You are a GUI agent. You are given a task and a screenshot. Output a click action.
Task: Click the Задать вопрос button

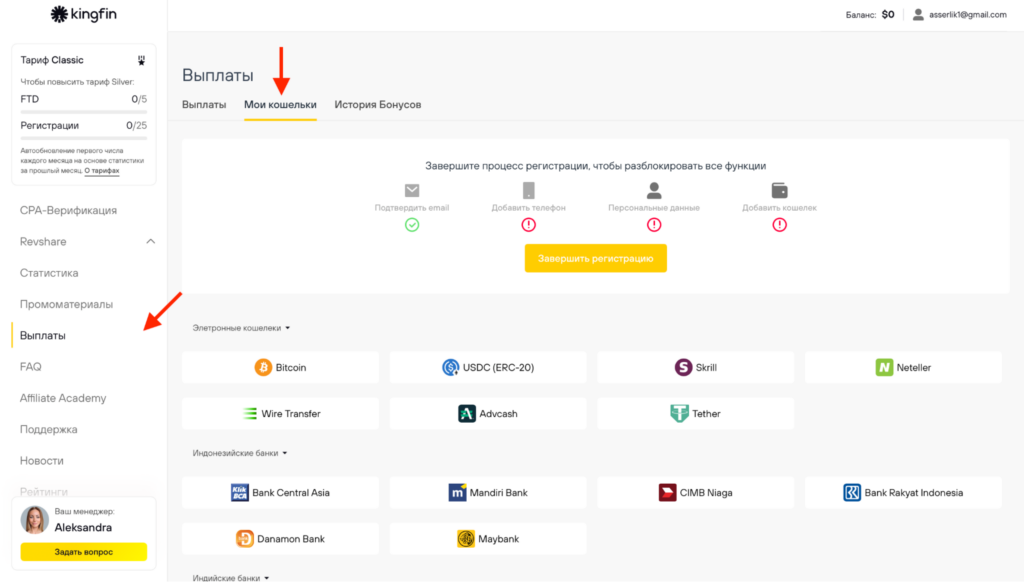tap(84, 552)
